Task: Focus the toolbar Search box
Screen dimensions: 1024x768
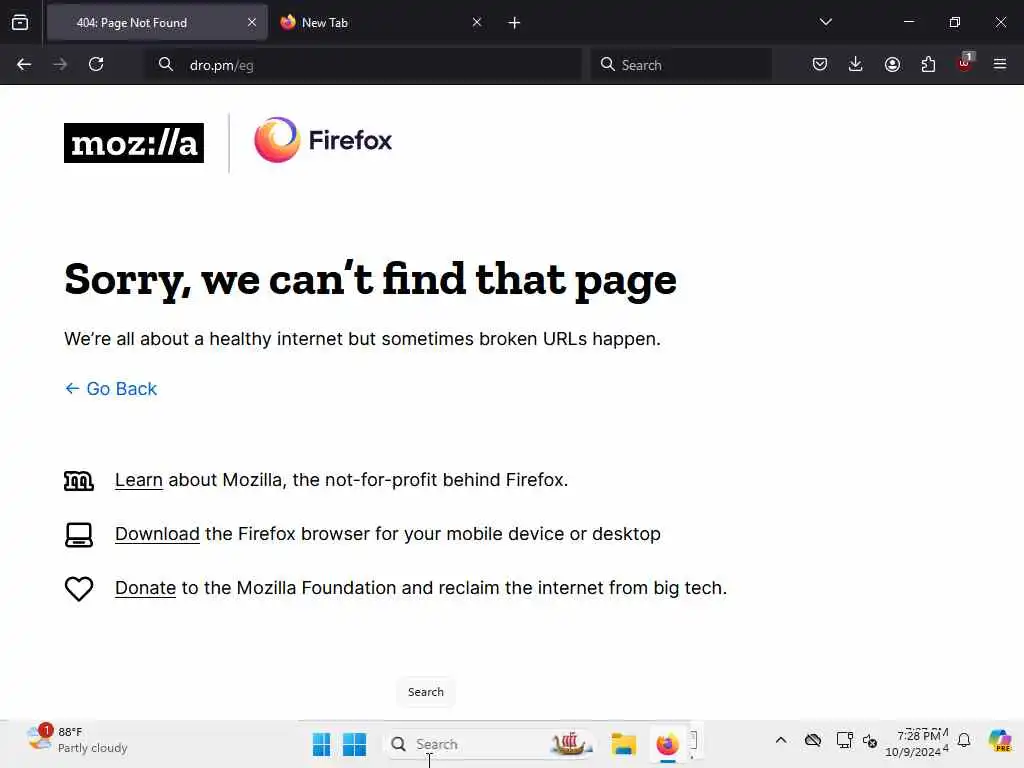Action: (681, 65)
